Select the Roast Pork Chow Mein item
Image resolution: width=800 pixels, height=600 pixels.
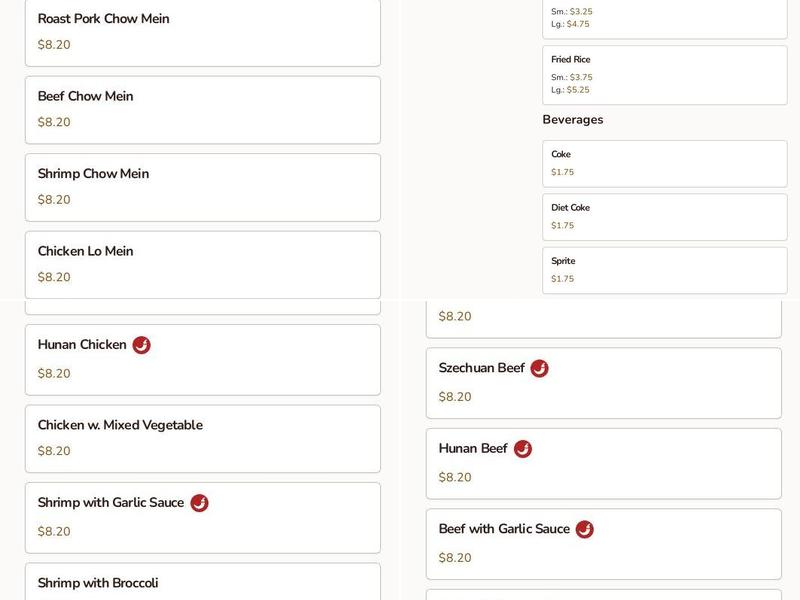click(202, 32)
